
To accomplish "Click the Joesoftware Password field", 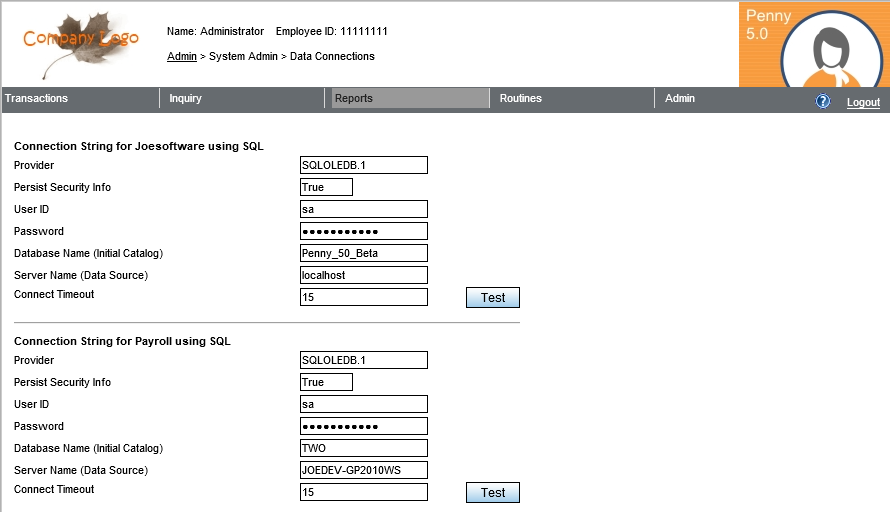I will [x=364, y=231].
